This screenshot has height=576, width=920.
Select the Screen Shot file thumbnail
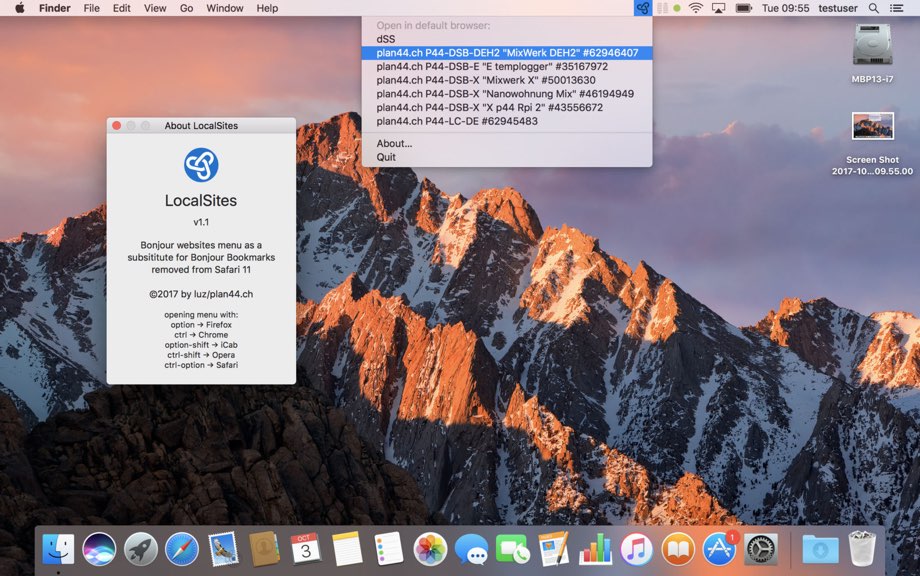[x=872, y=126]
